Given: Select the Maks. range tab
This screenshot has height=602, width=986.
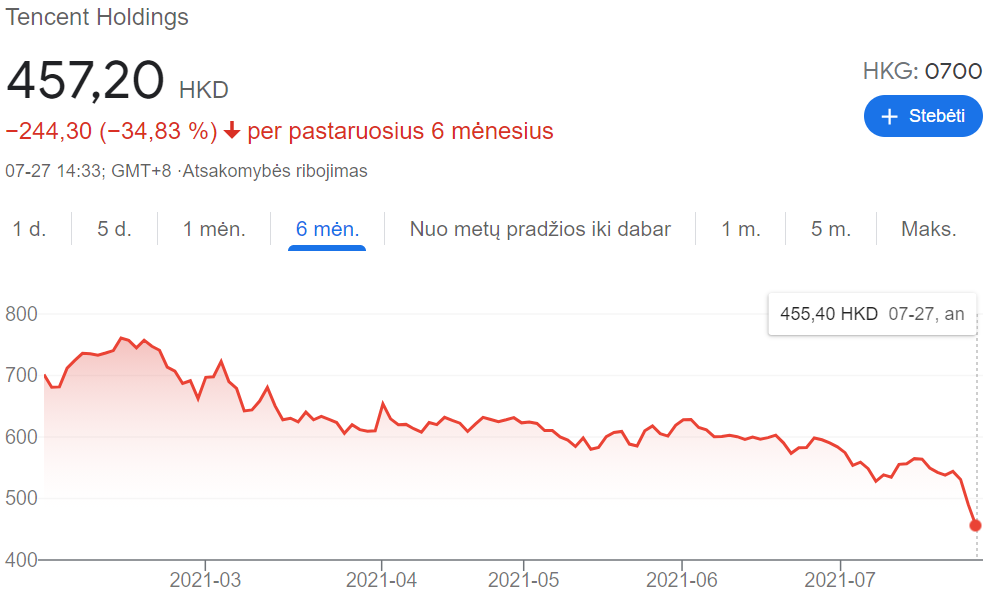Looking at the screenshot, I should [929, 228].
